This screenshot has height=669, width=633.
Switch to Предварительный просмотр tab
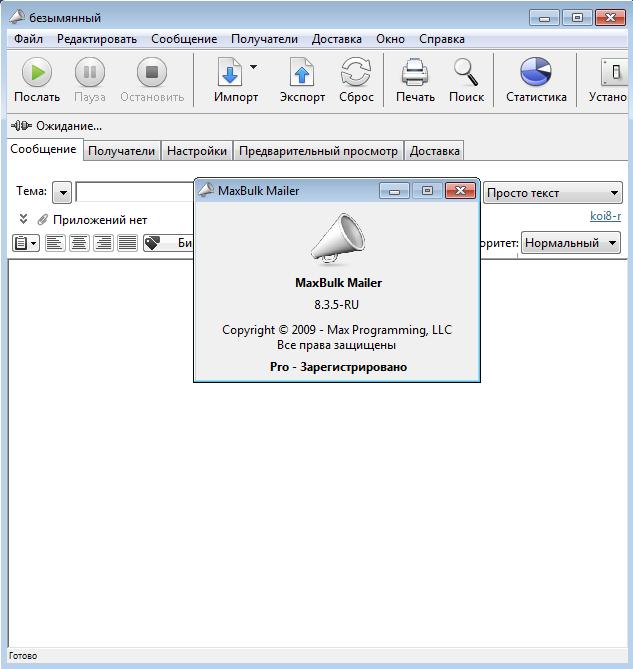click(x=318, y=151)
